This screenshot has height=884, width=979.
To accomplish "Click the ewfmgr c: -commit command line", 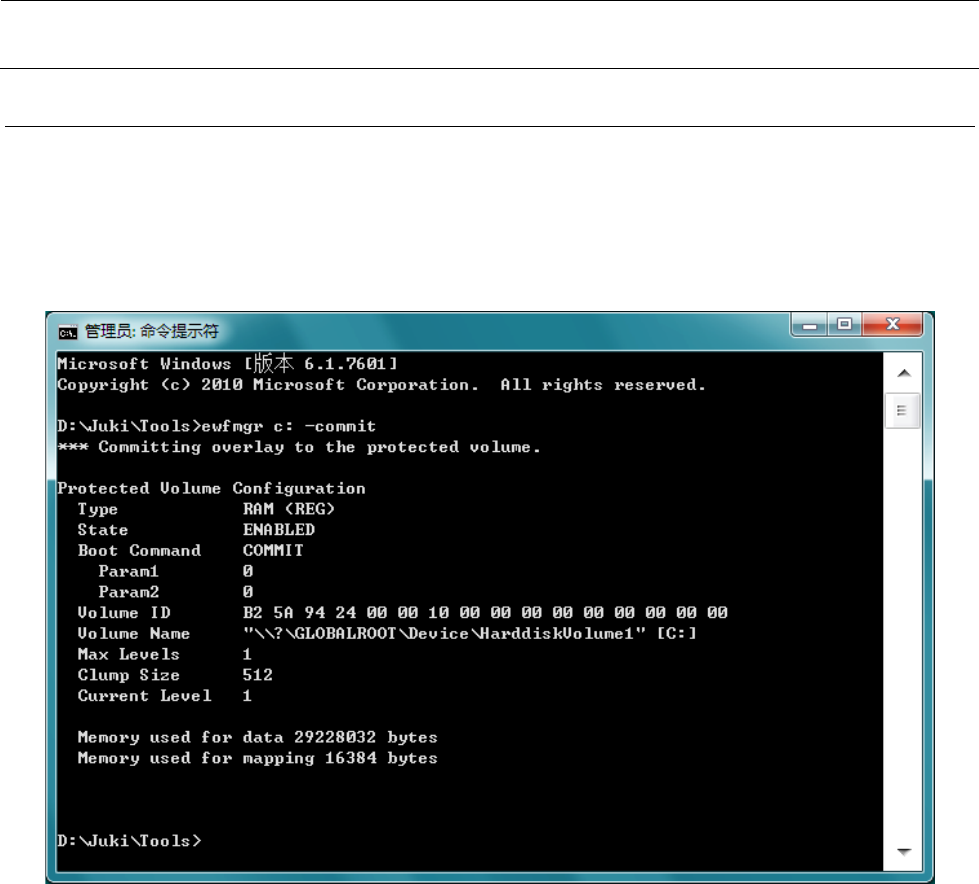I will (216, 426).
